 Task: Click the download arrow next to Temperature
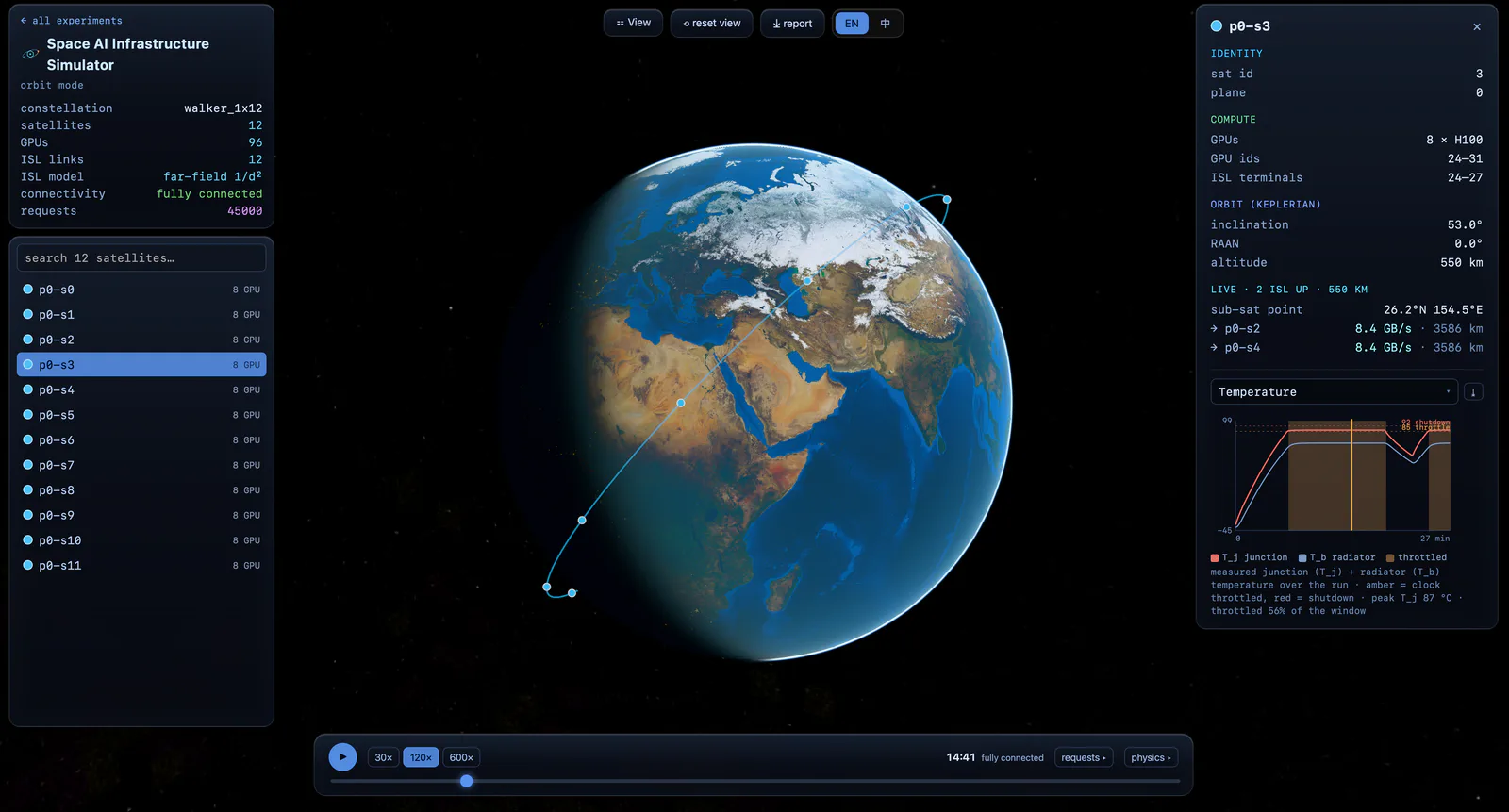pos(1473,392)
